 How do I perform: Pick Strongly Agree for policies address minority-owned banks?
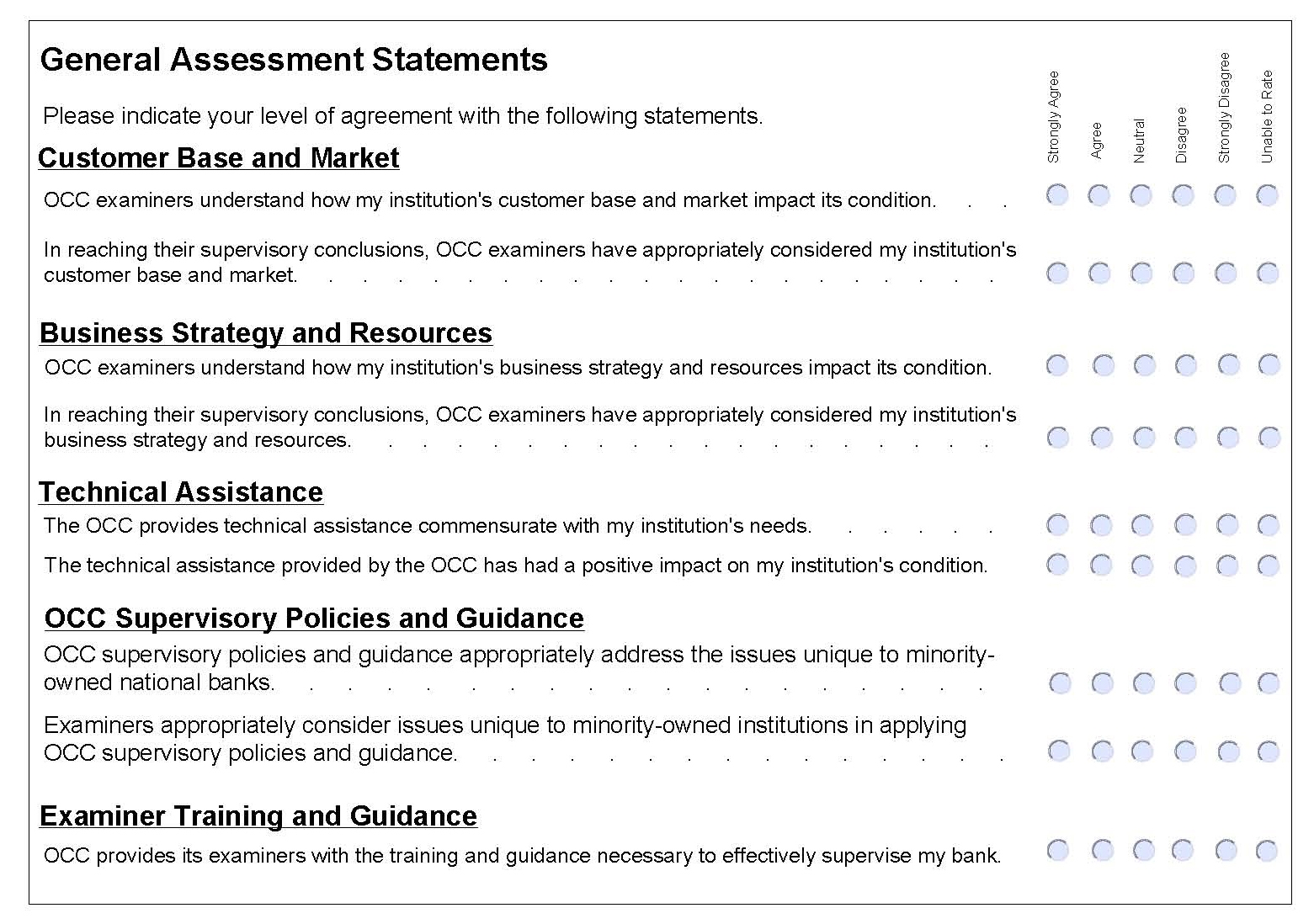click(1061, 683)
